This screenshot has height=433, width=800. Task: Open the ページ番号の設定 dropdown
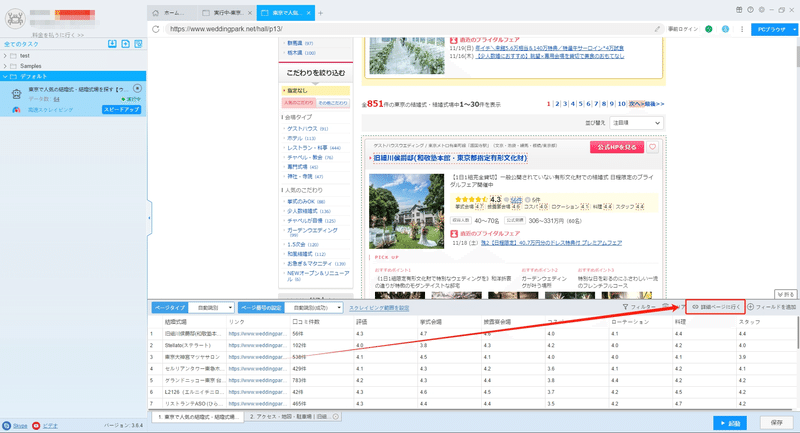coord(313,308)
